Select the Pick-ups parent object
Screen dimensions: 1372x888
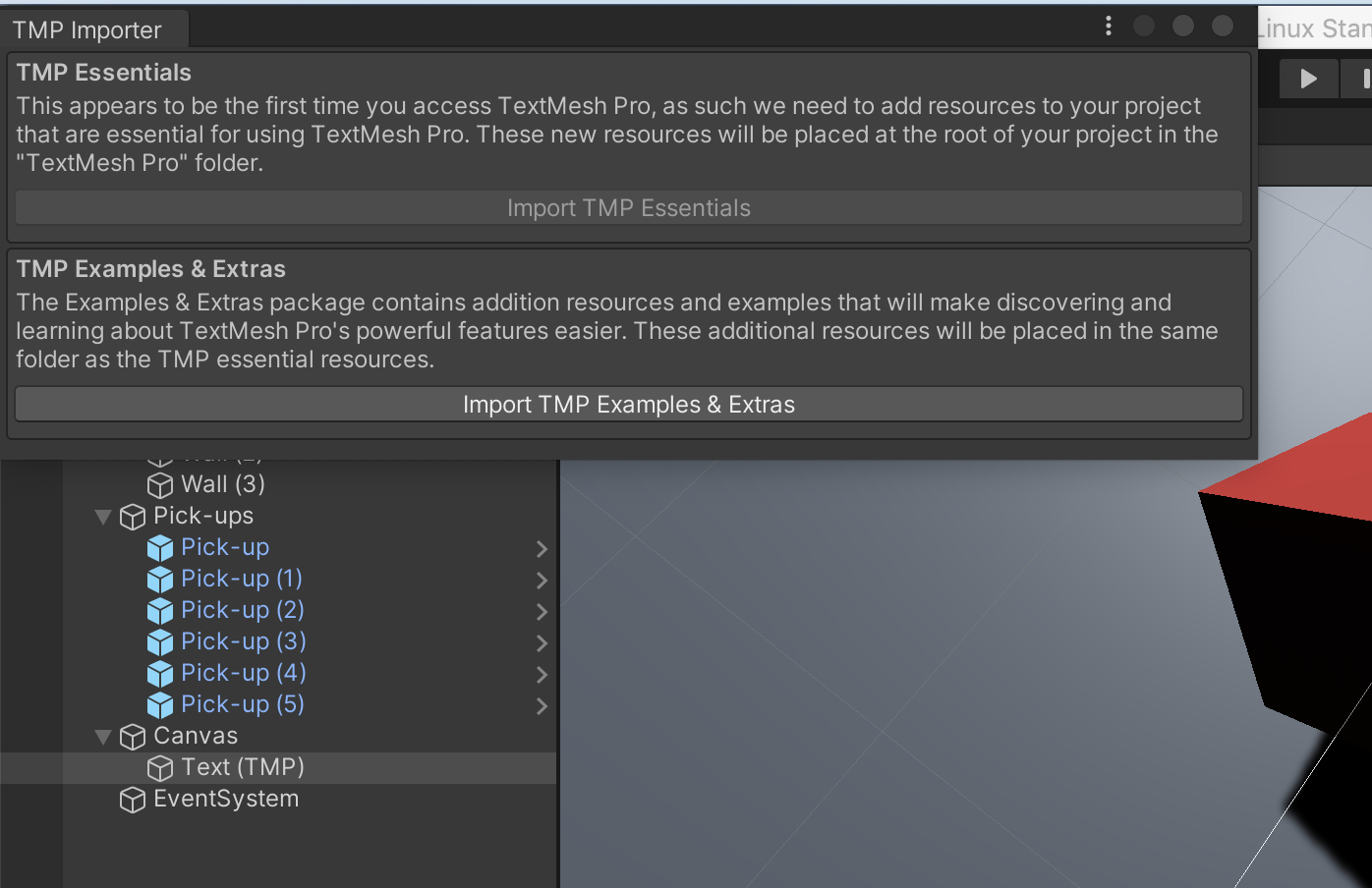(x=203, y=516)
